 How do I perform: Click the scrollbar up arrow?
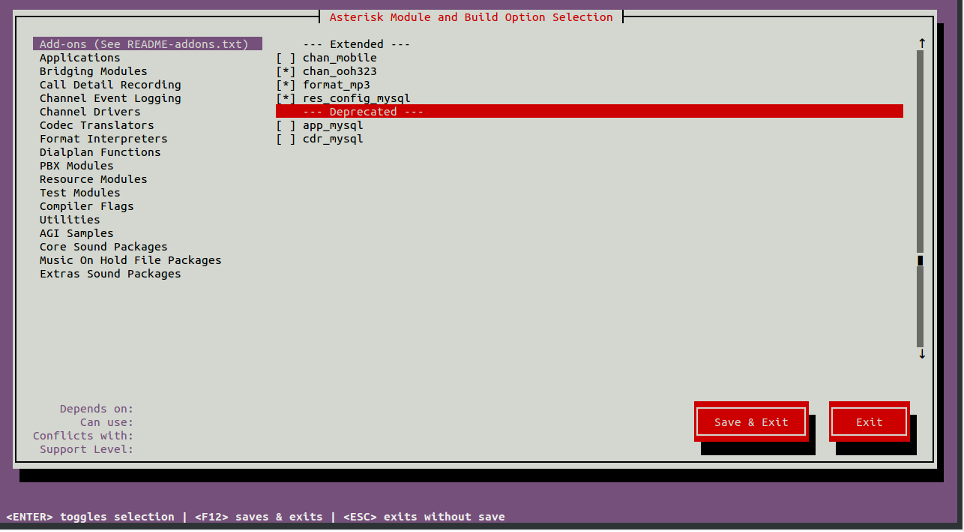922,43
